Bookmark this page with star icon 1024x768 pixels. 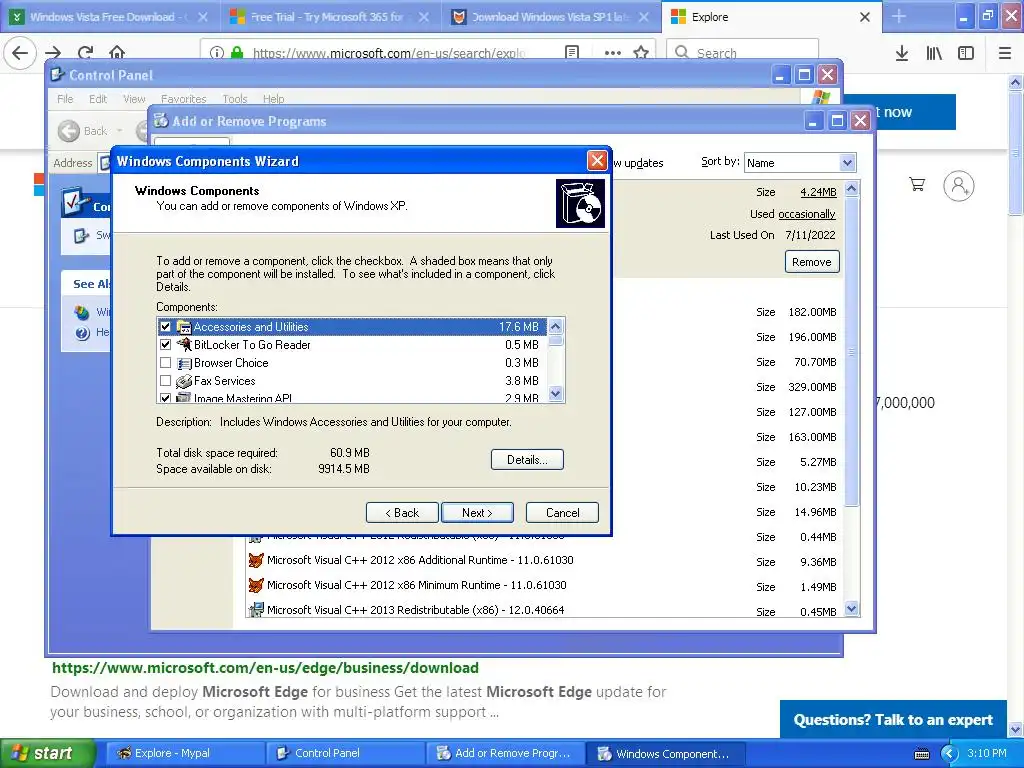pyautogui.click(x=641, y=53)
